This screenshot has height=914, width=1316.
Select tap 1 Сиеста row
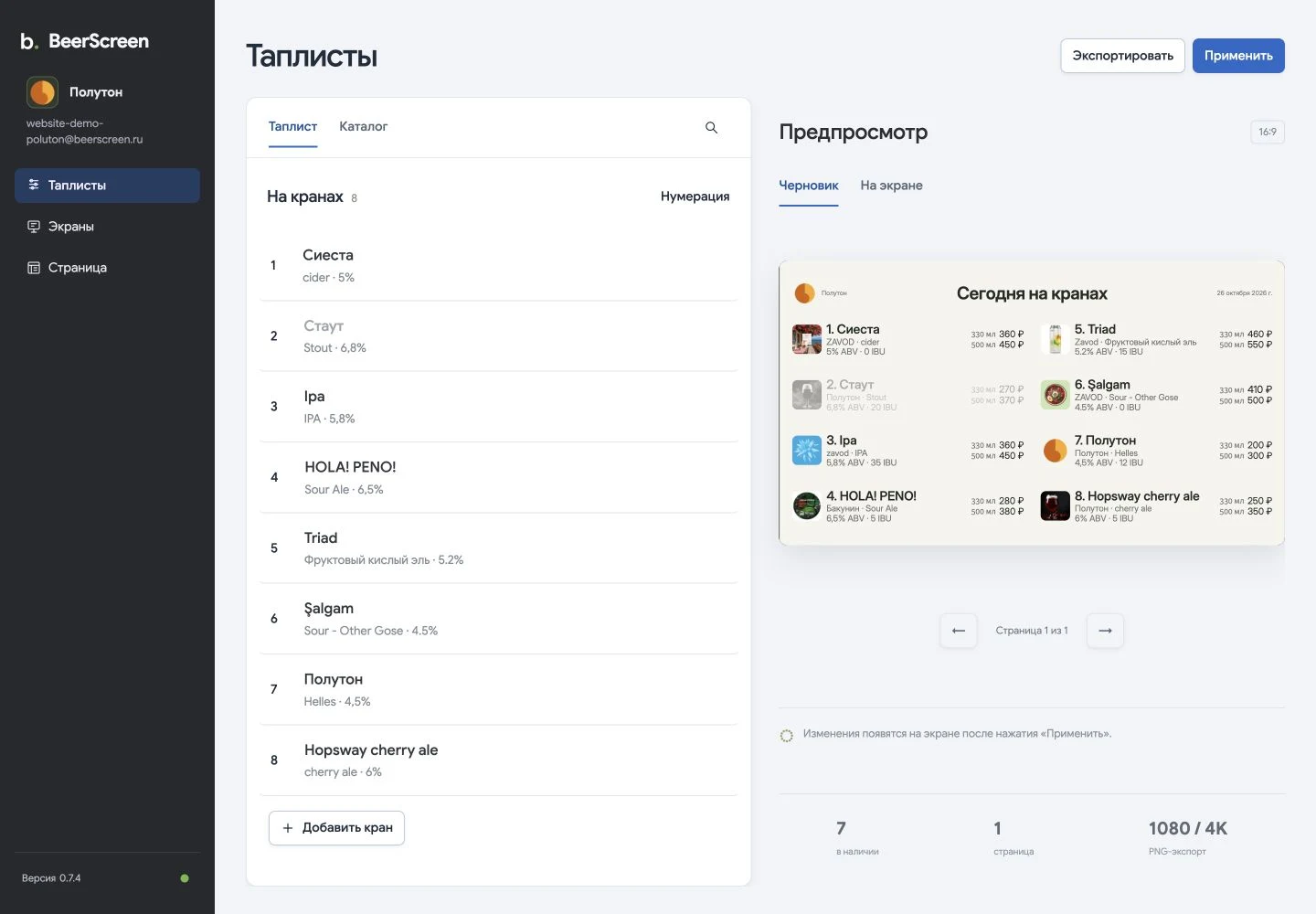click(499, 265)
